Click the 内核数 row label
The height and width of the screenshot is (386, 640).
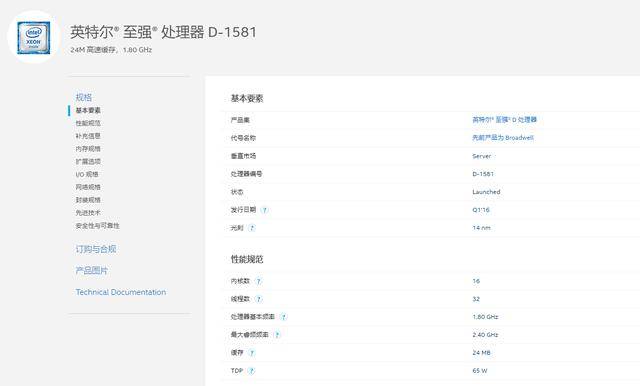point(240,281)
